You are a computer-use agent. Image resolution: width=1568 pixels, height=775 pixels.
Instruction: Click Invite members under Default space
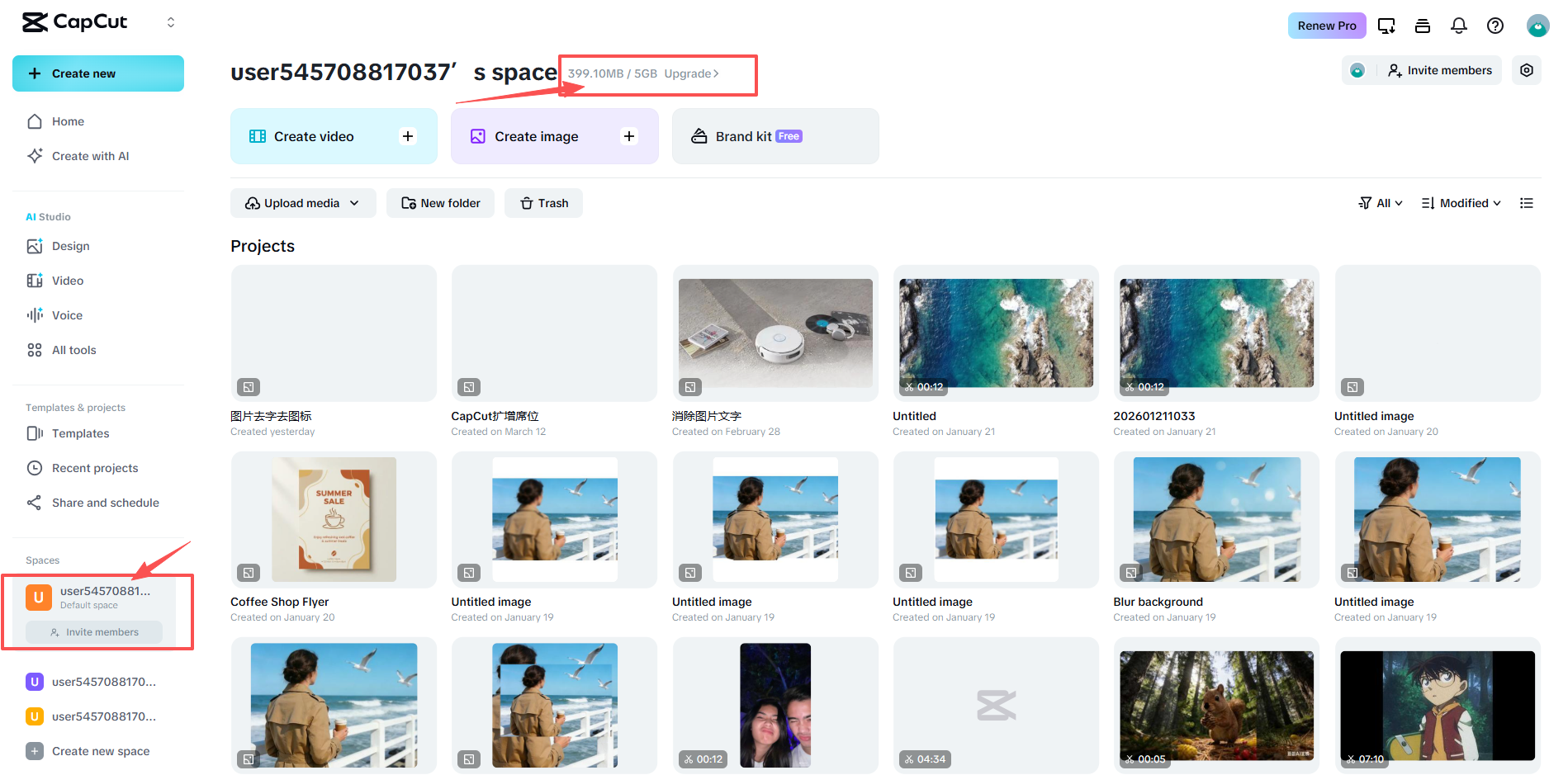94,632
